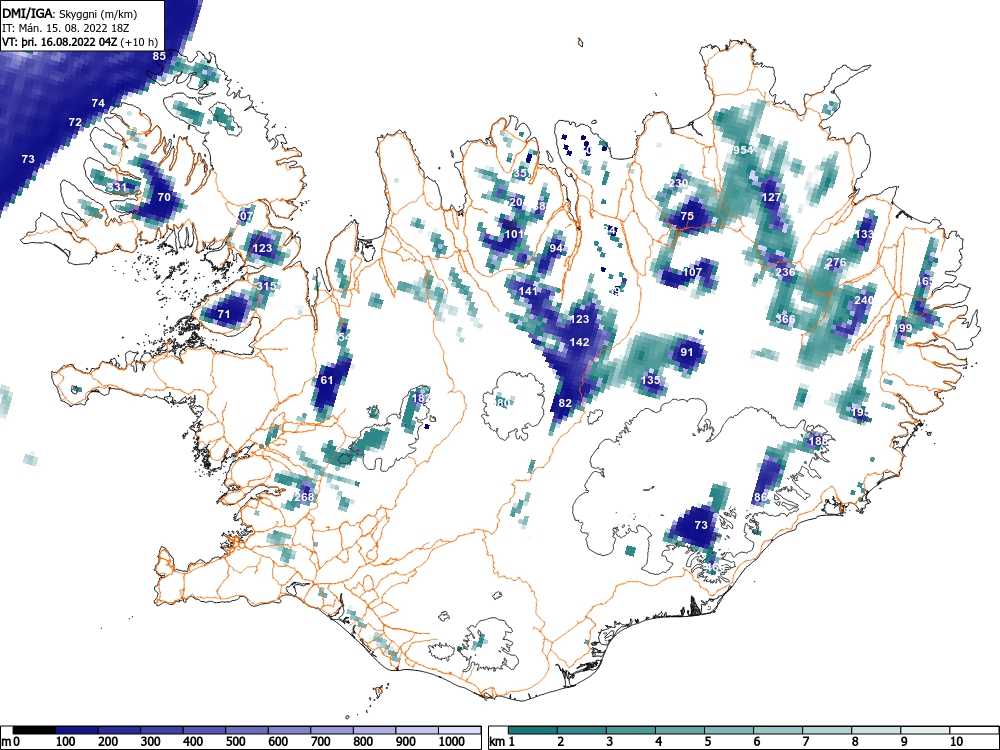
Task: Click the 'DMI/IGA: Skyggni (m/km)' title text
Action: coord(70,13)
